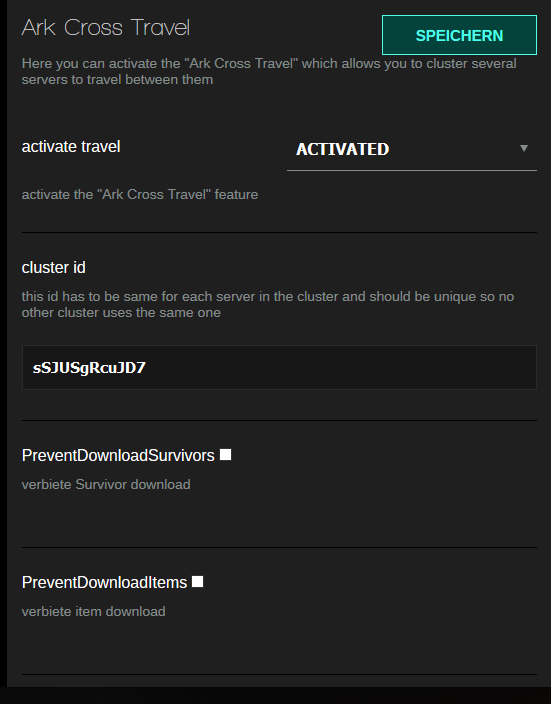551x704 pixels.
Task: Click the "activate travel" label
Action: pos(71,147)
